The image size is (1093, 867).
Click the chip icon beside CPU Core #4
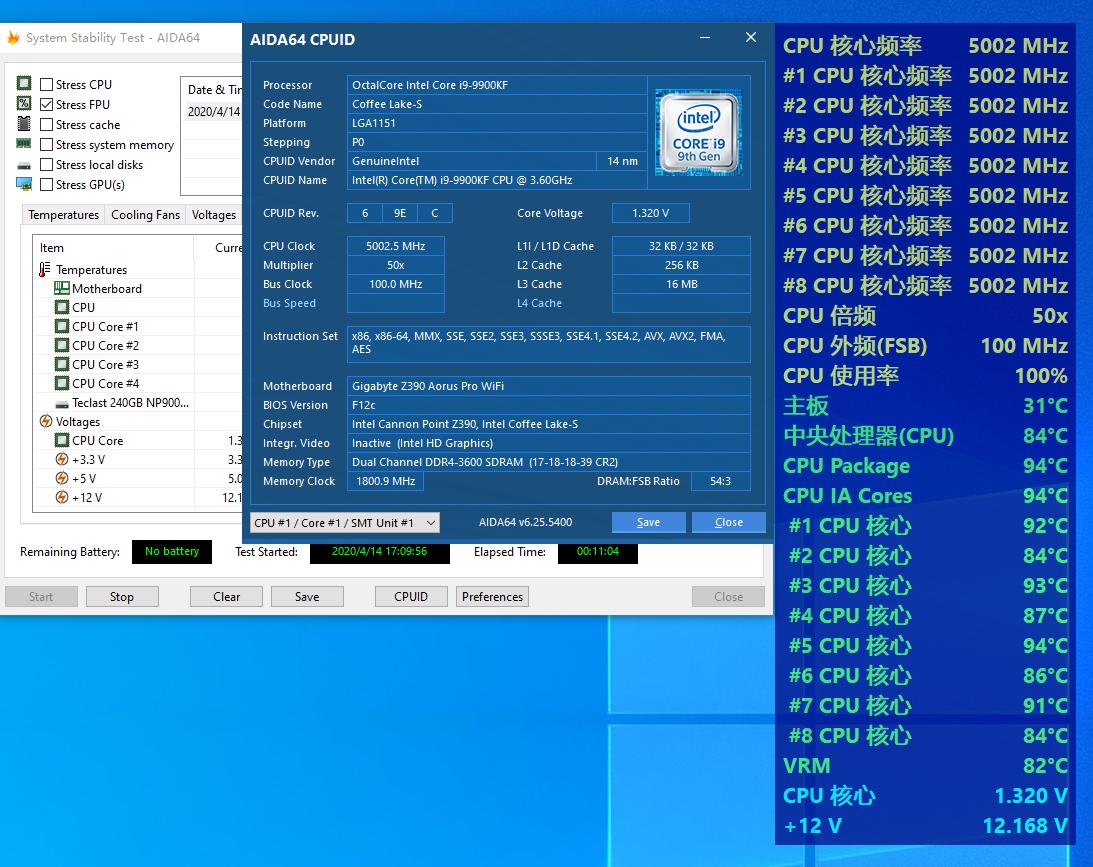click(x=61, y=383)
